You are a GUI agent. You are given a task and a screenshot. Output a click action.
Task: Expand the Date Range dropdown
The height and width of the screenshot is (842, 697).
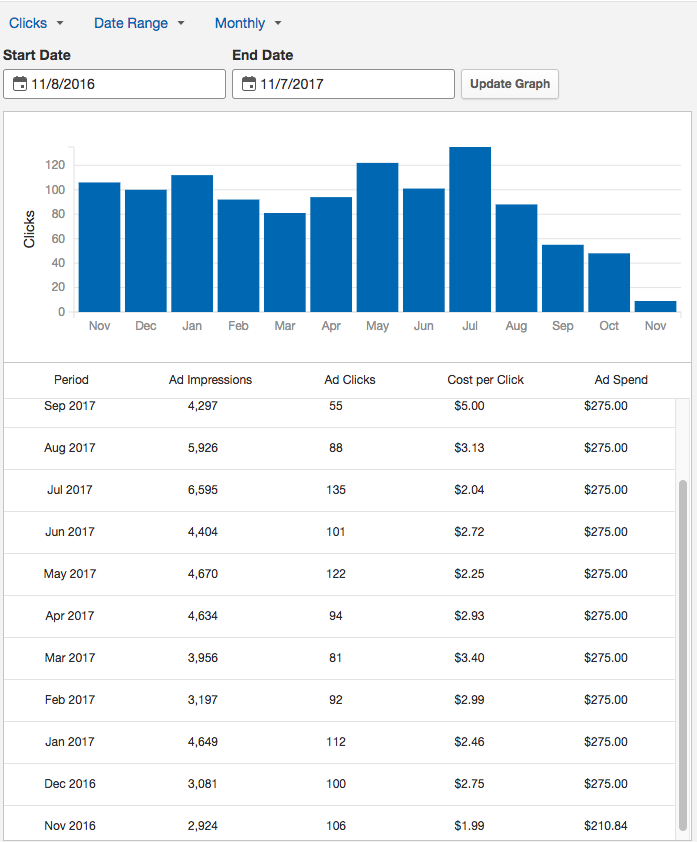pos(139,23)
